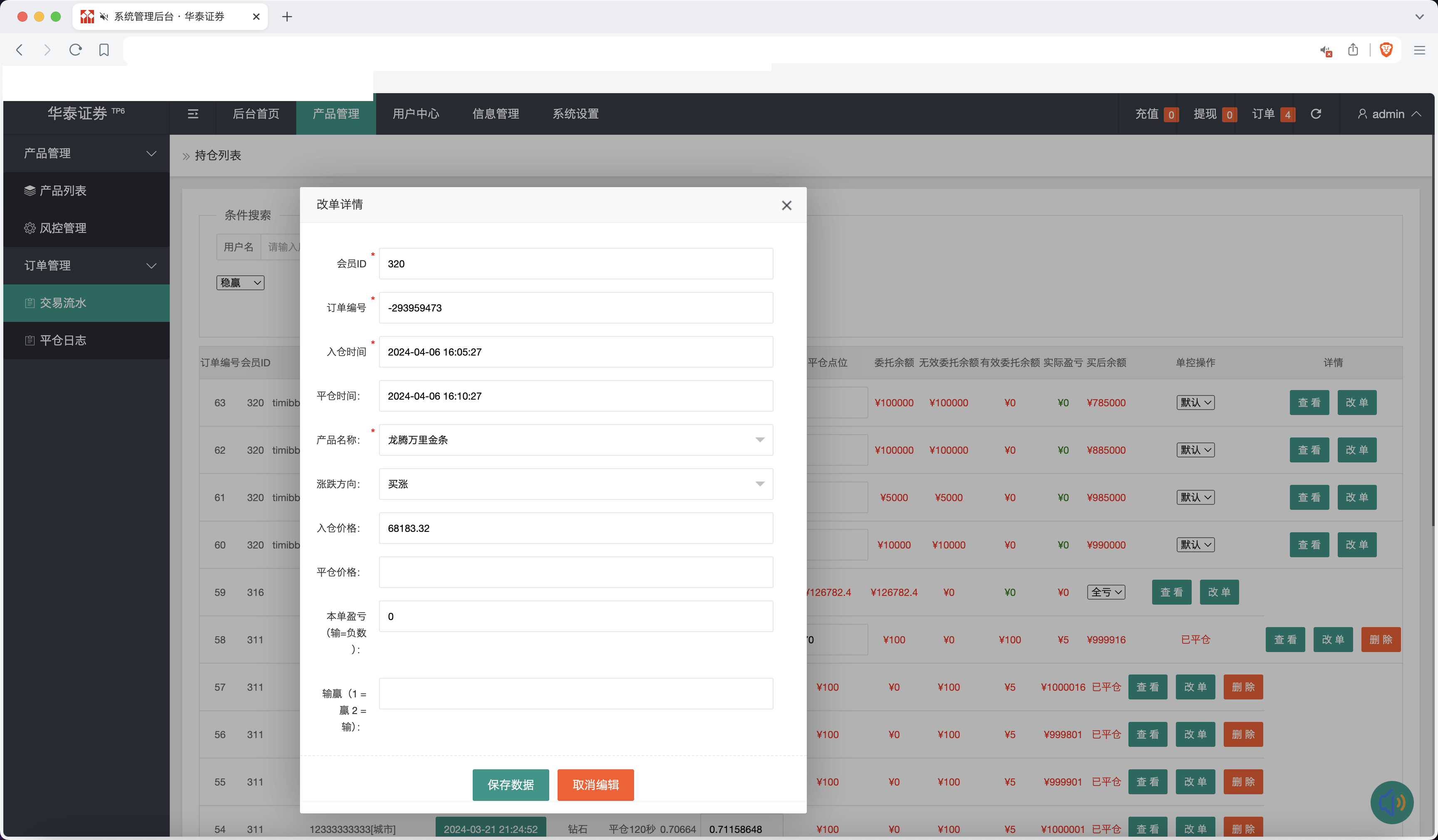The height and width of the screenshot is (840, 1438).
Task: Click 删除 for order 56
Action: pyautogui.click(x=1243, y=734)
